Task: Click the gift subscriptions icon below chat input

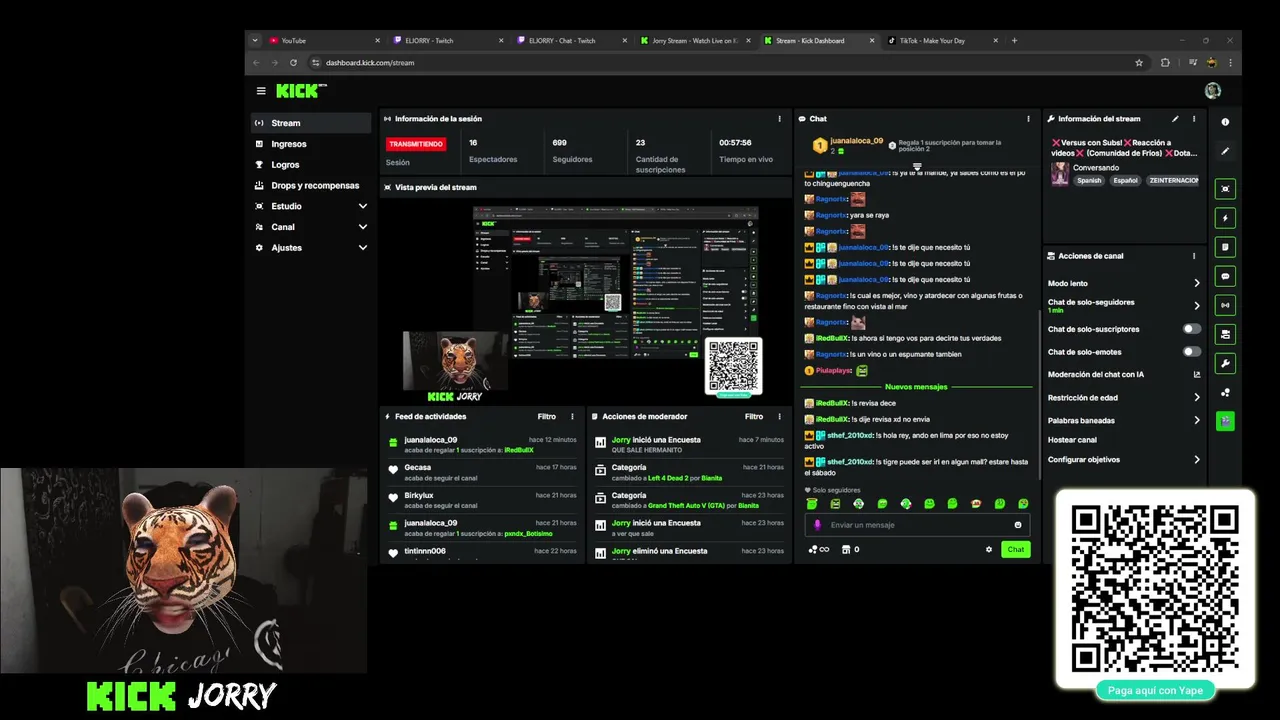Action: coord(846,549)
